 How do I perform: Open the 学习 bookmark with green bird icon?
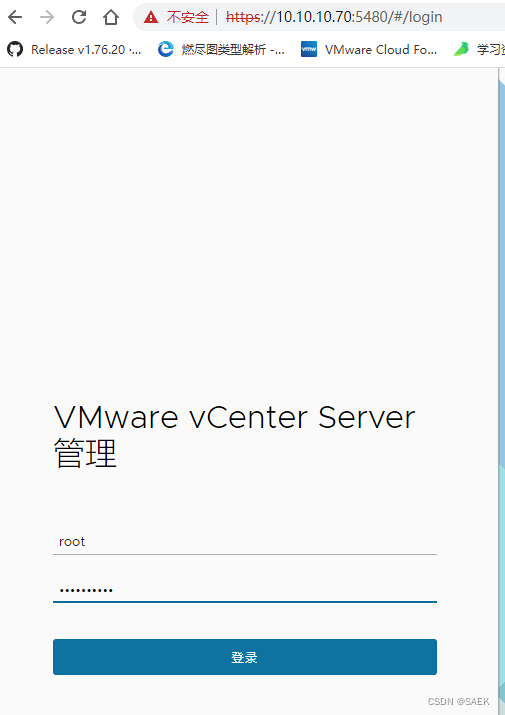click(479, 49)
